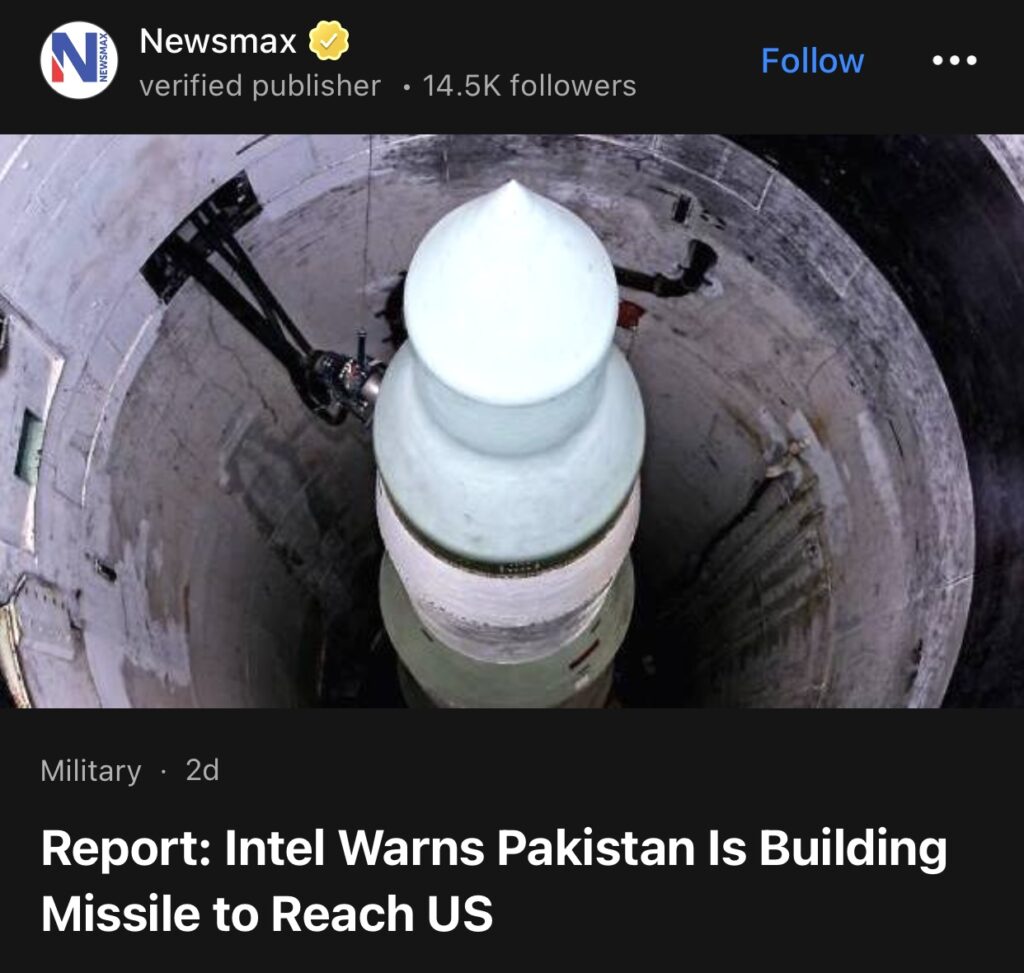
Task: Follow the Newsmax publisher
Action: [x=812, y=61]
